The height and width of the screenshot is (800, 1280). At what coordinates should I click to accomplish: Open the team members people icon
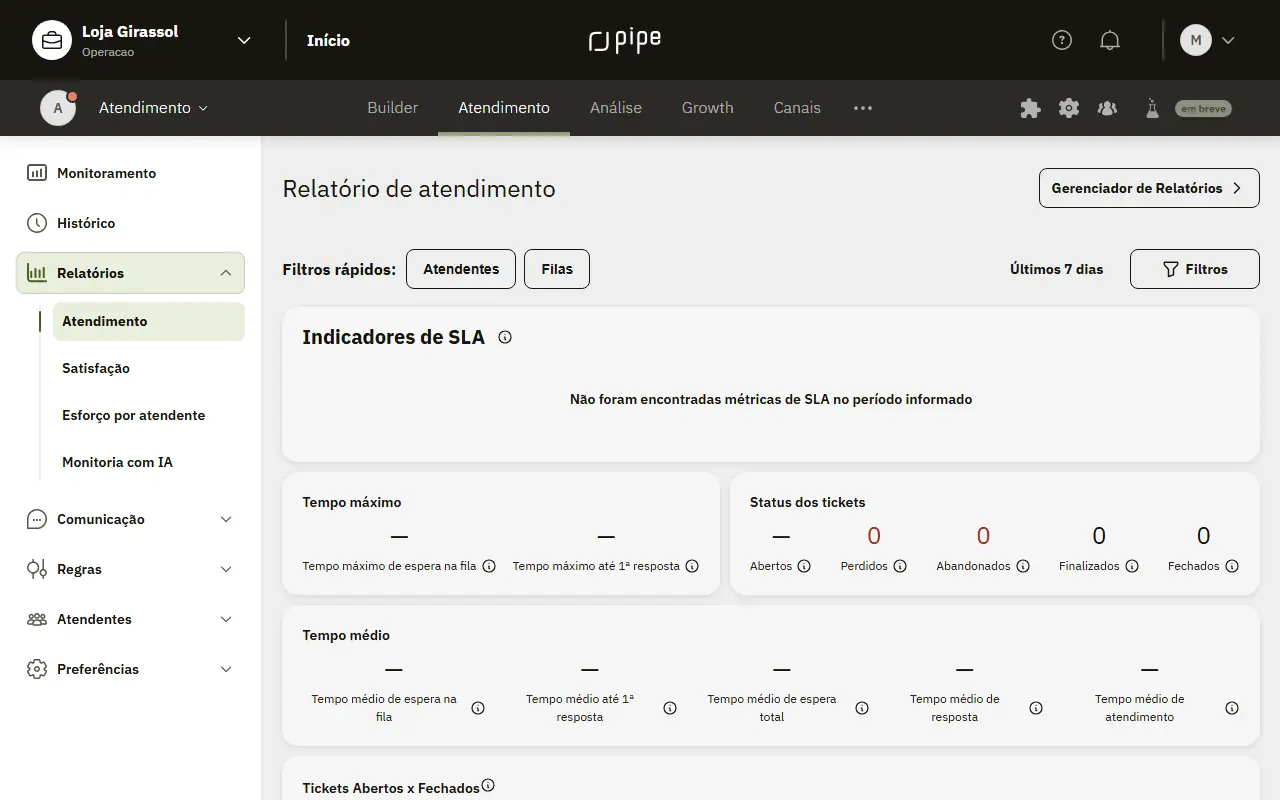tap(1107, 108)
